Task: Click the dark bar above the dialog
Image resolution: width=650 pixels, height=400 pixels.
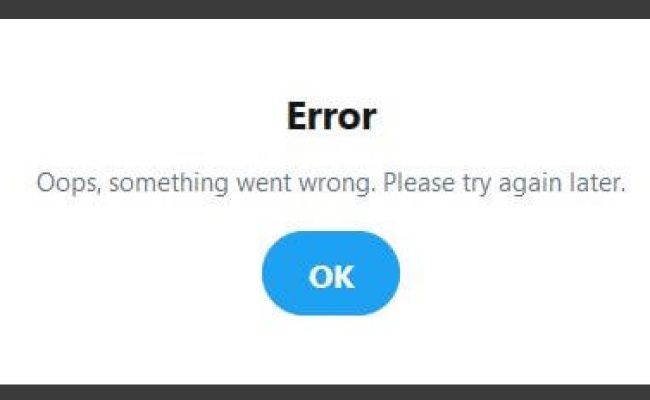Action: point(325,9)
